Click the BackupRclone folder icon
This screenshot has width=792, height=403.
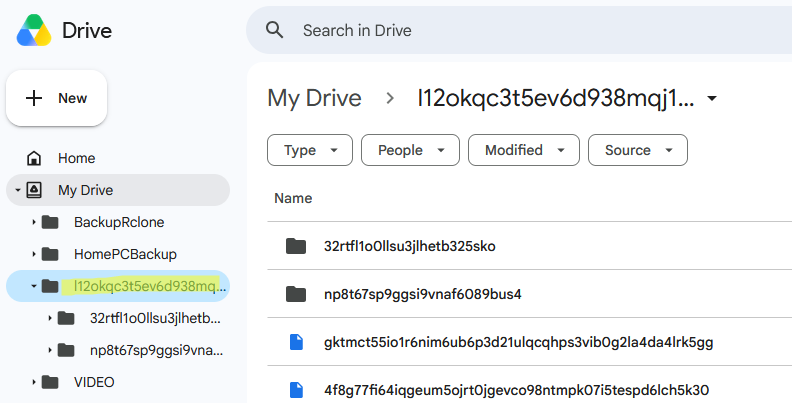[50, 222]
